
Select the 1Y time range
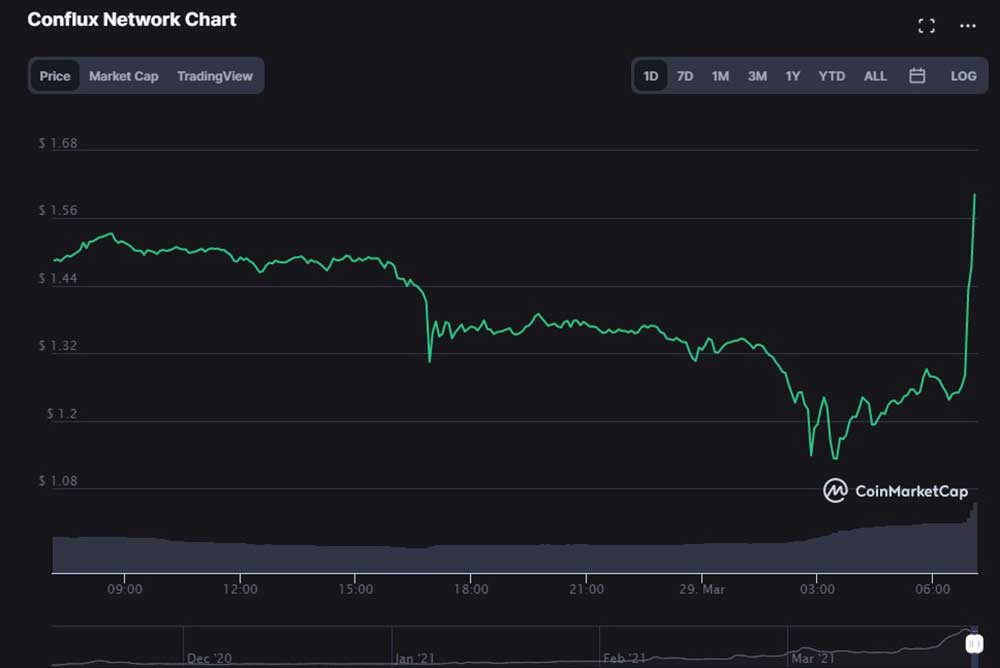792,76
